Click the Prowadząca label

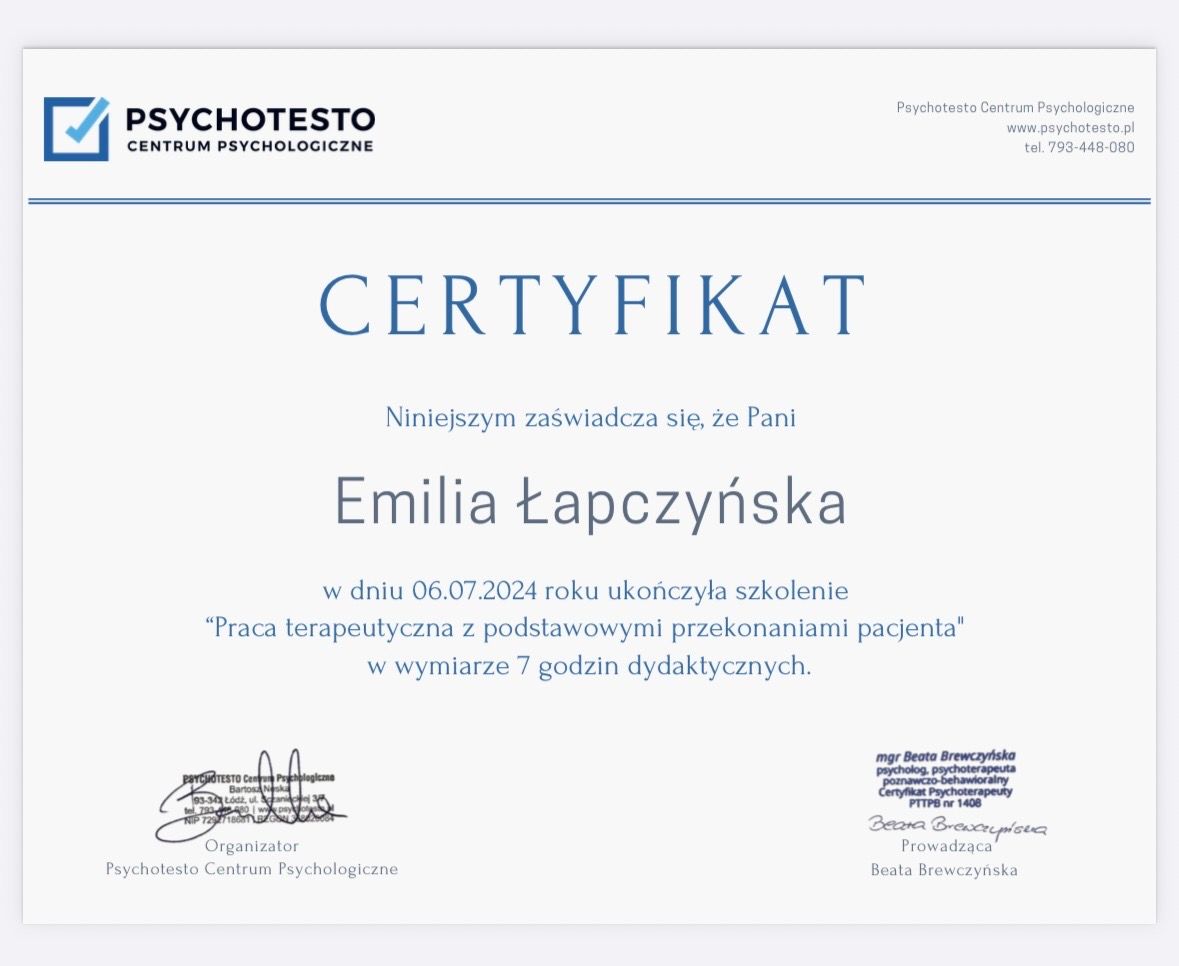(x=946, y=846)
